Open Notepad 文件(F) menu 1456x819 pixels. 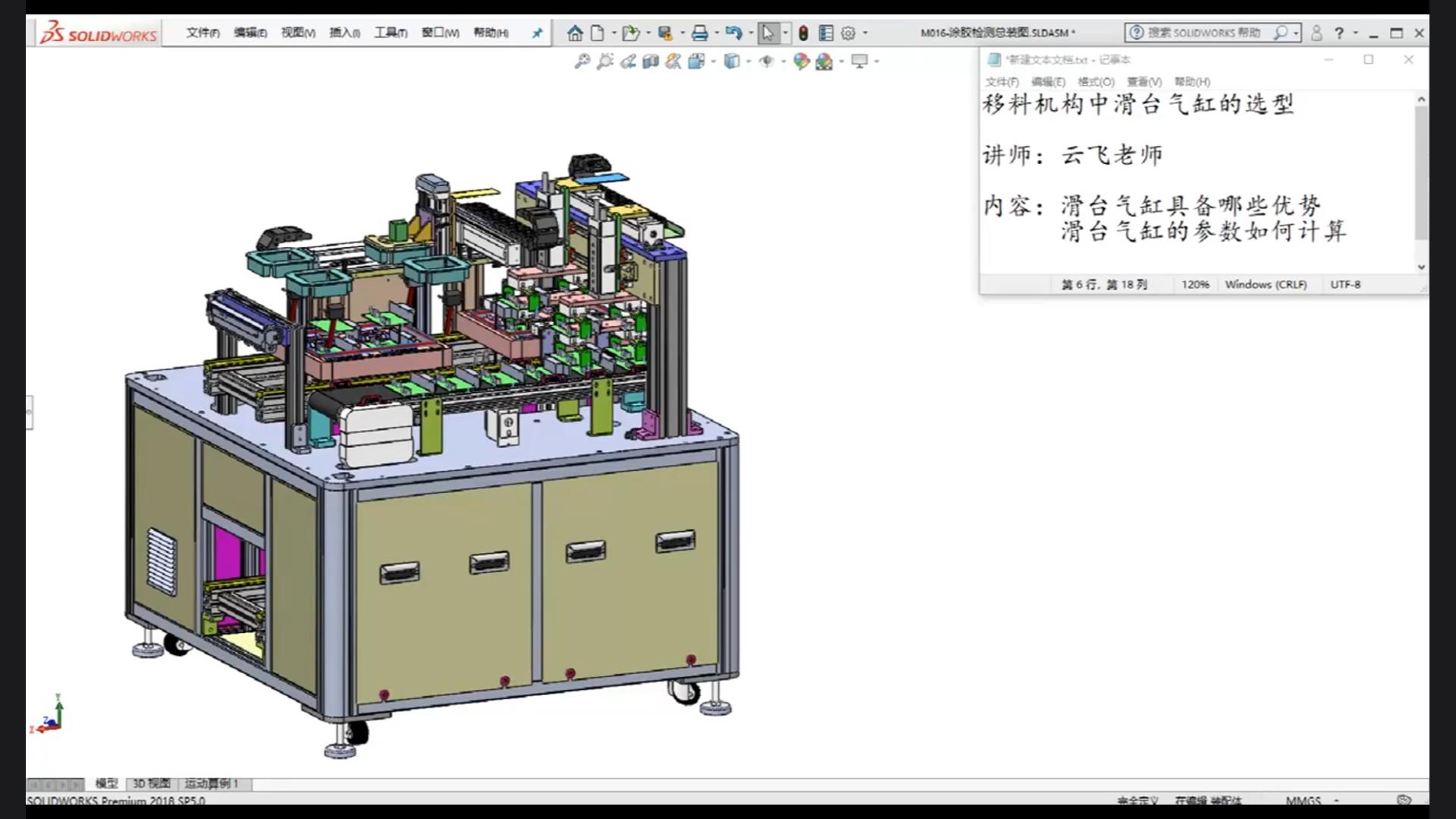[1002, 82]
